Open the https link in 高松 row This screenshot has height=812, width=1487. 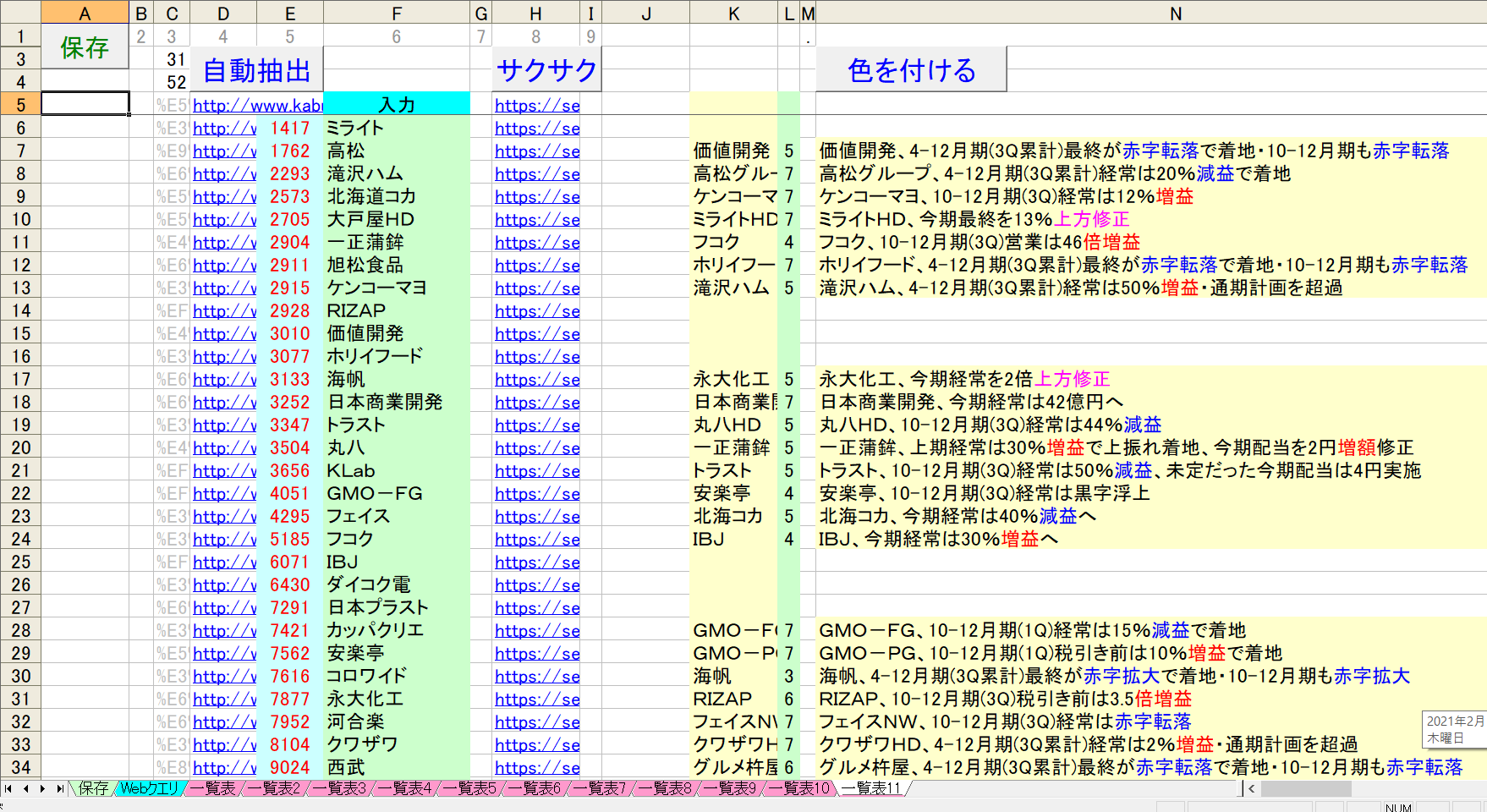click(537, 151)
